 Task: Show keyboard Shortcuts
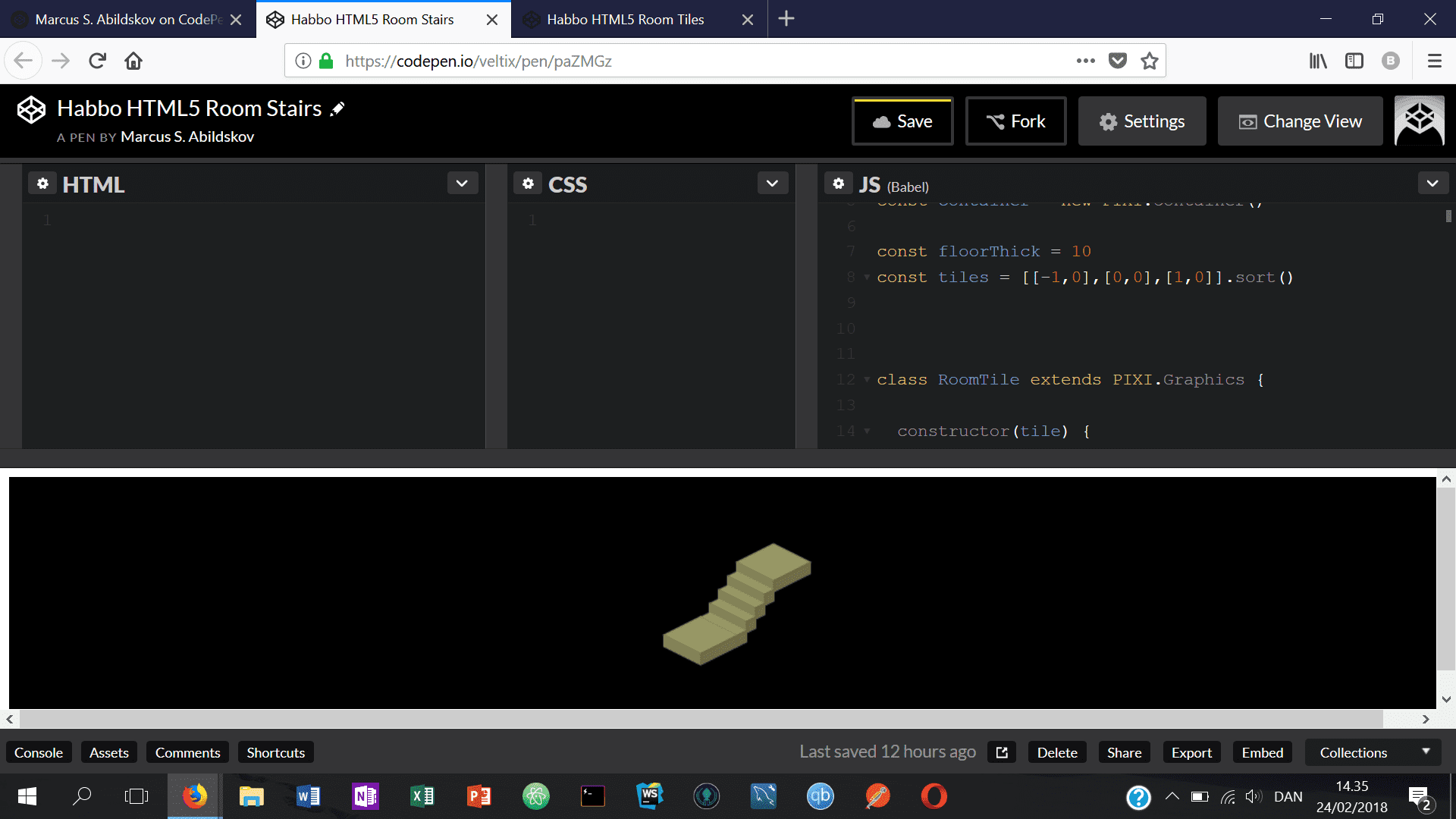[x=276, y=752]
